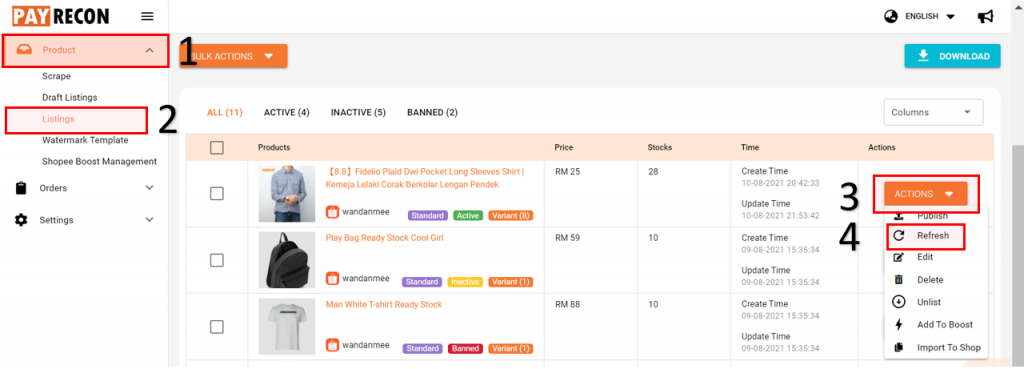
Task: Check the Play Bag row checkbox
Action: click(217, 261)
